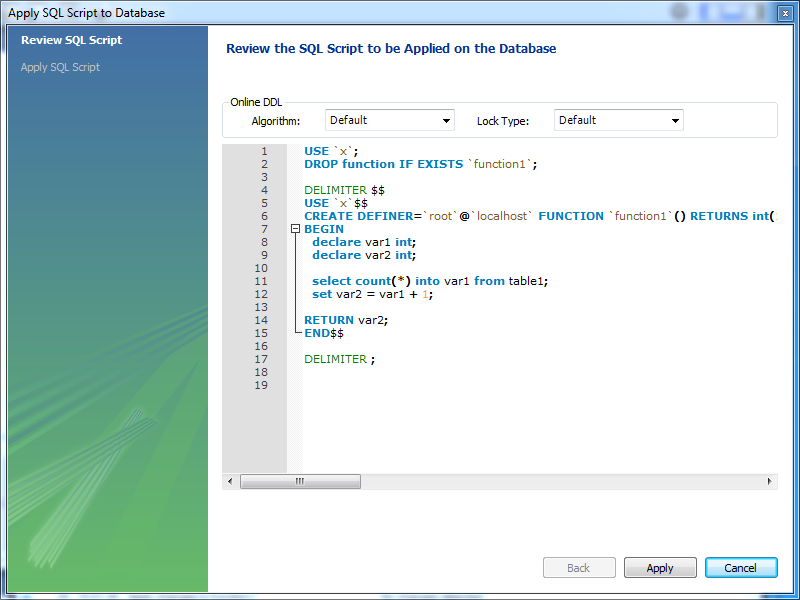Image resolution: width=800 pixels, height=600 pixels.
Task: Click the set var2 = var1 + 1 line
Action: (x=372, y=294)
